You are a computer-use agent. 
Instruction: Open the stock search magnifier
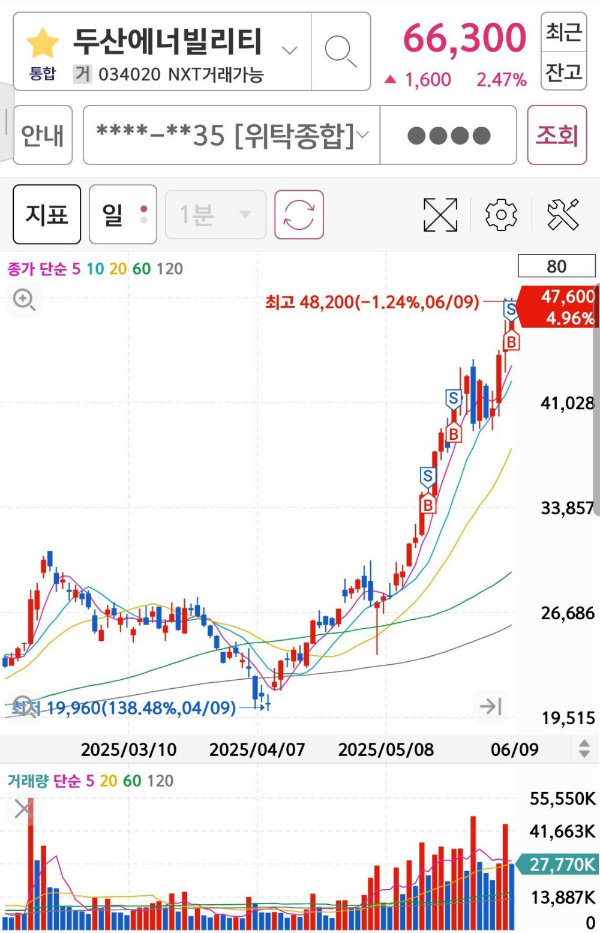point(340,51)
